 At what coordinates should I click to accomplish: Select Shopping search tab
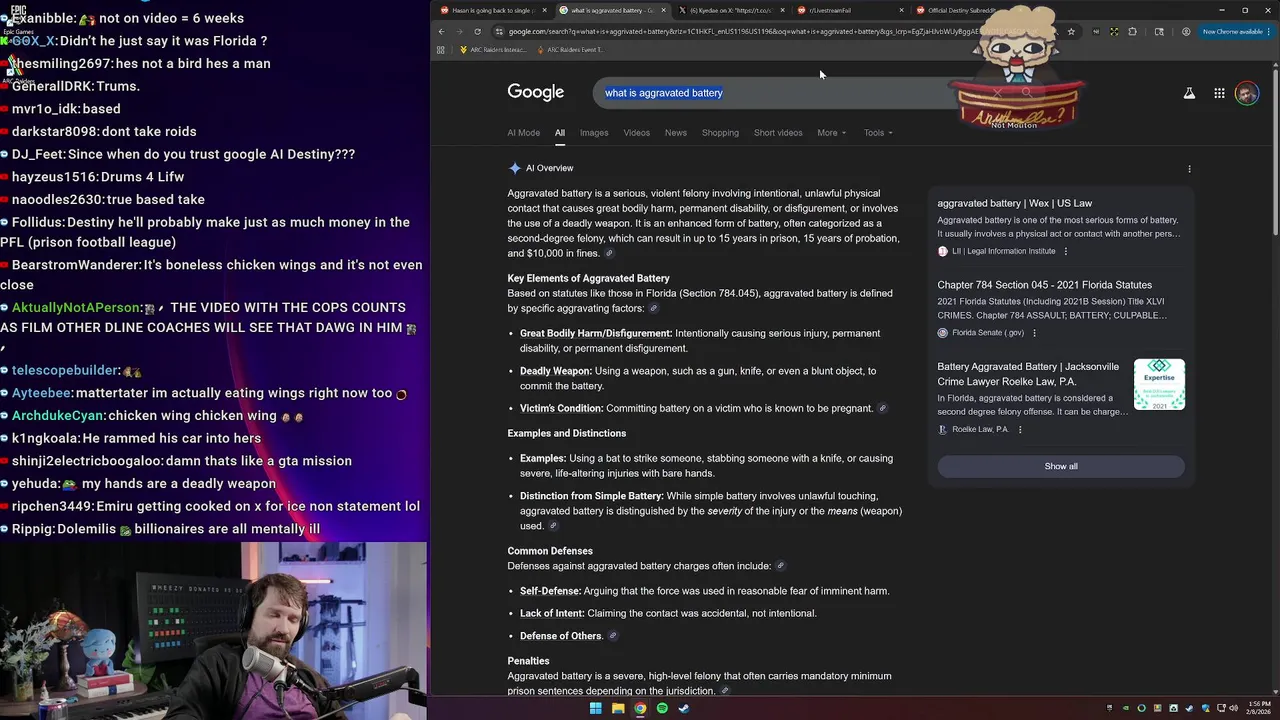(x=720, y=132)
